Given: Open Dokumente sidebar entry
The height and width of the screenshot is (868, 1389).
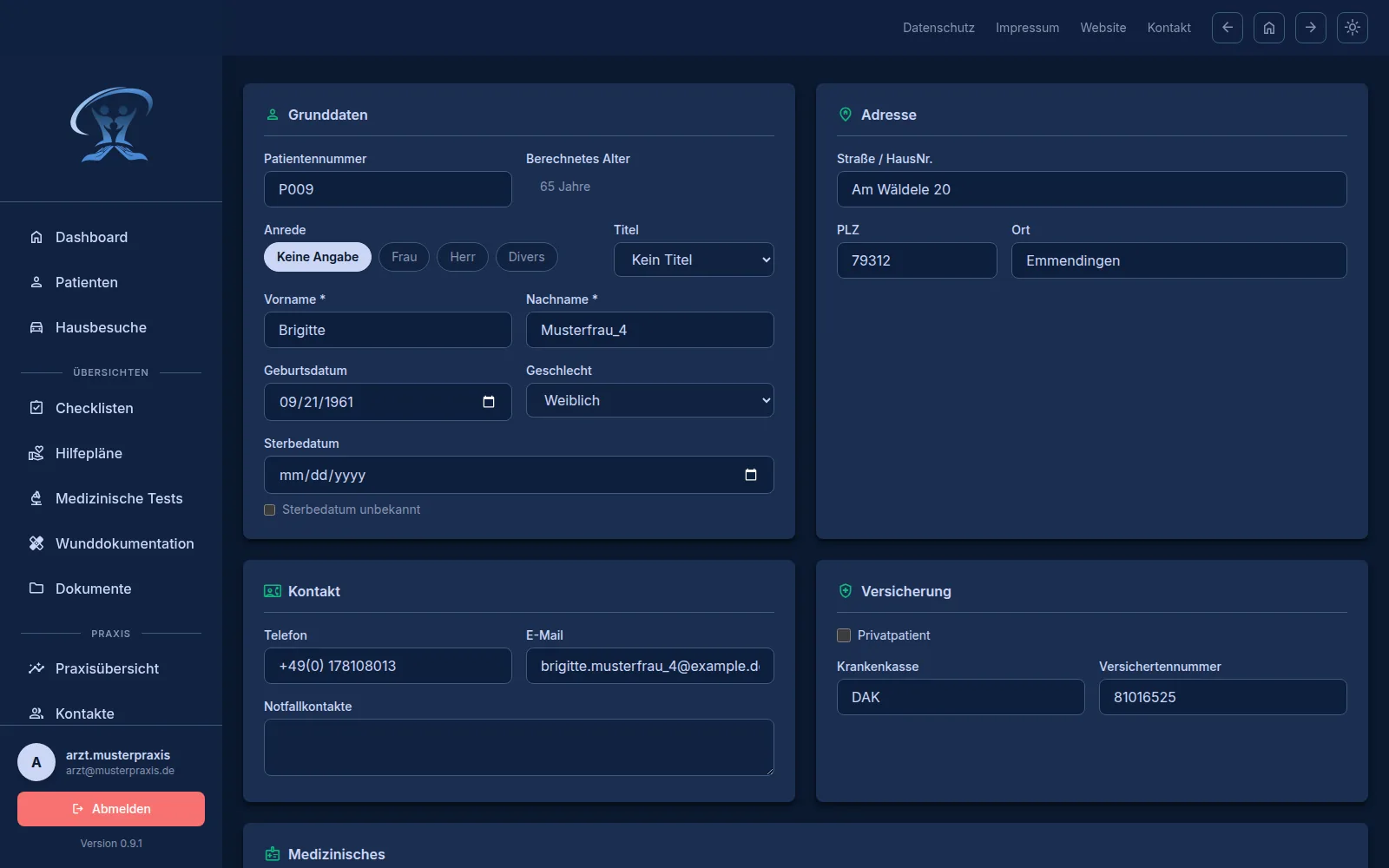Looking at the screenshot, I should [111, 589].
